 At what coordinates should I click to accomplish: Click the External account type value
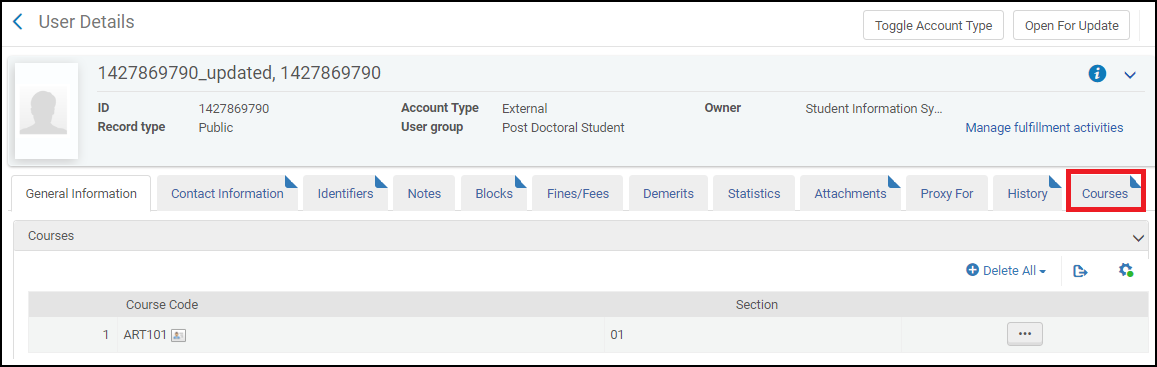point(525,109)
